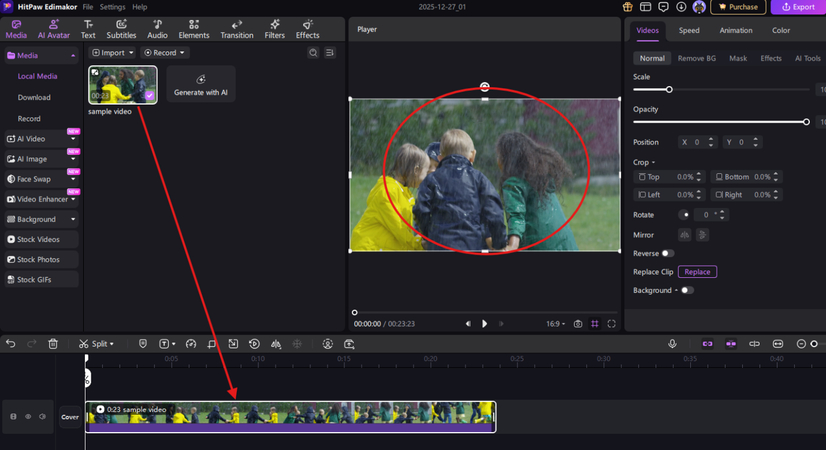Screen dimensions: 826x450
Task: Click the Position X input field
Action: [697, 142]
